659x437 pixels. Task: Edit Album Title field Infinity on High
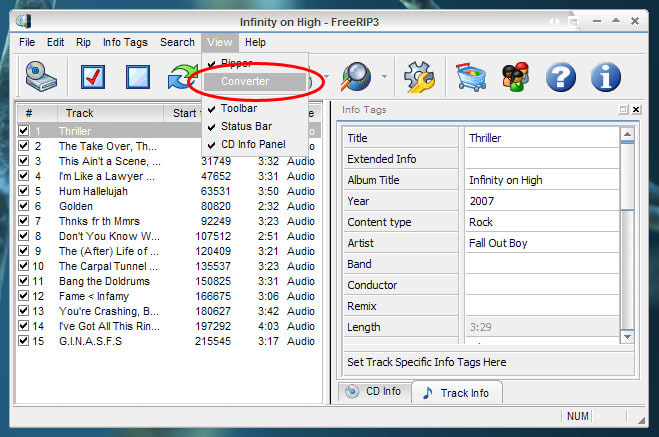click(x=542, y=180)
